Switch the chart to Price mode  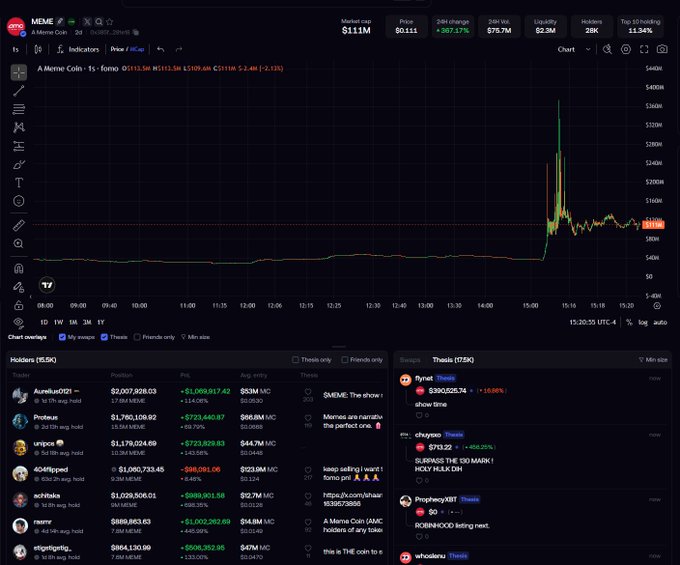click(117, 49)
